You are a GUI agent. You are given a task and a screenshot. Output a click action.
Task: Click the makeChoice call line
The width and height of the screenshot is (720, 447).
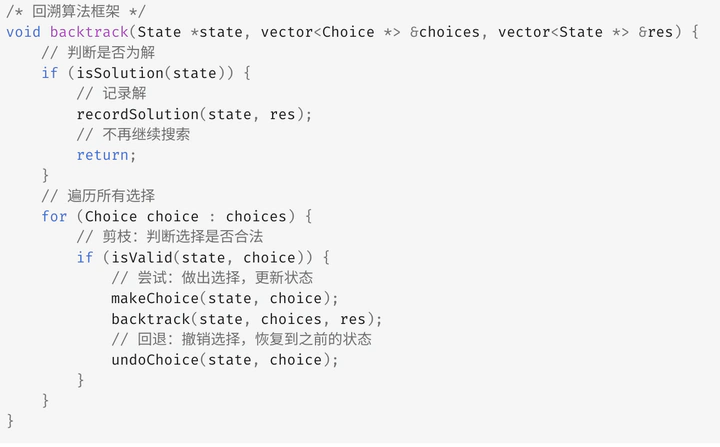coord(225,298)
